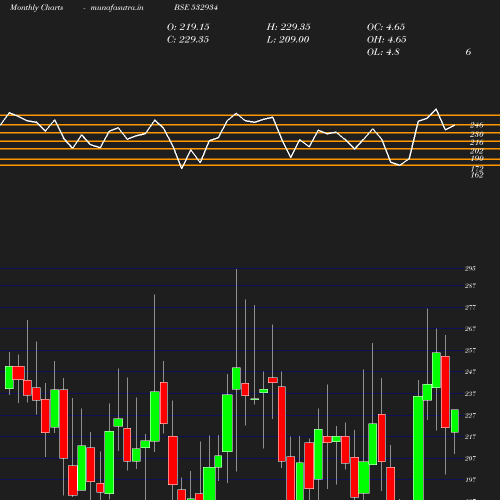The image size is (500, 500).
Task: Click the price axis label '267'
Action: click(470, 329)
